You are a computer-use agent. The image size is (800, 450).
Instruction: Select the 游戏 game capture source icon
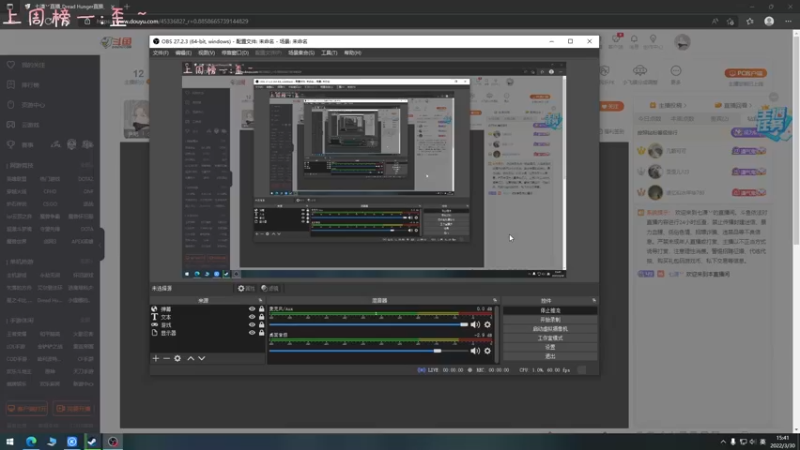coord(155,324)
